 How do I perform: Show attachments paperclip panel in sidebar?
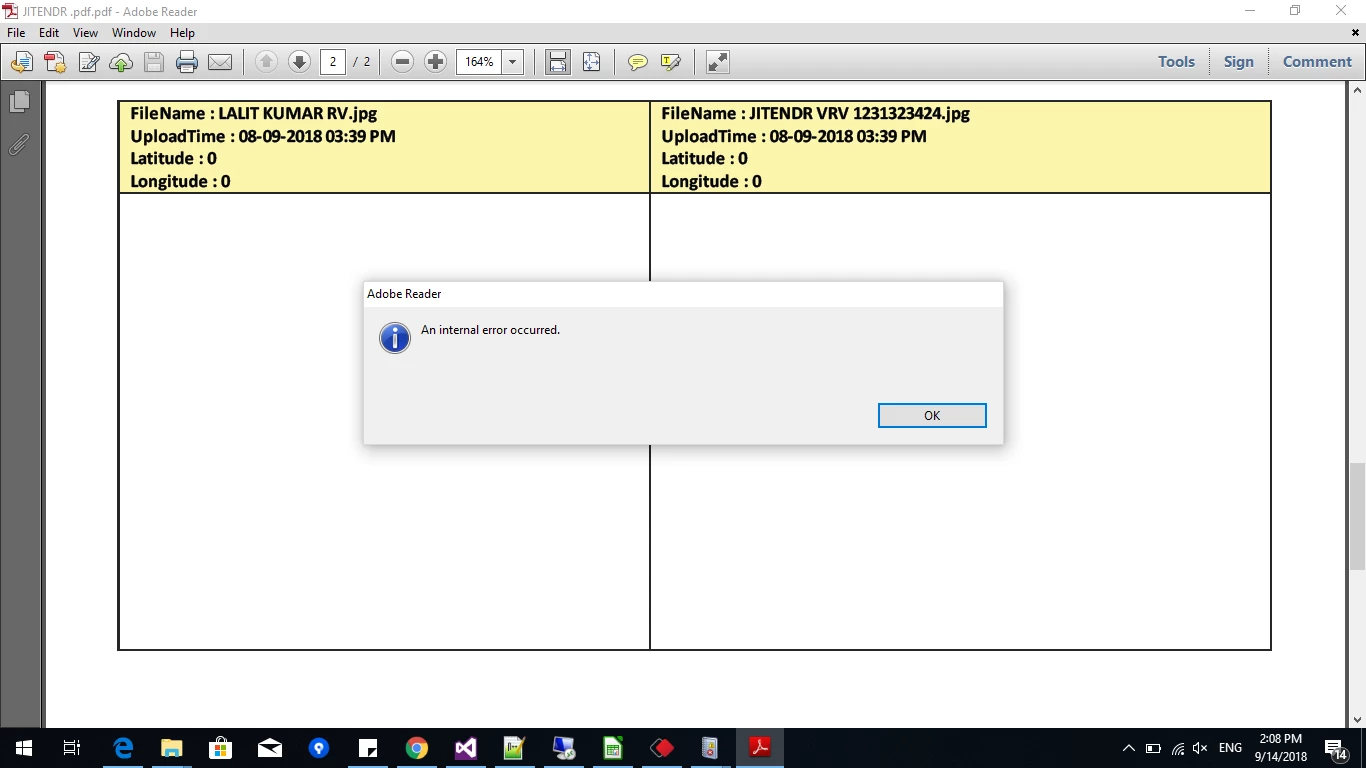(19, 146)
